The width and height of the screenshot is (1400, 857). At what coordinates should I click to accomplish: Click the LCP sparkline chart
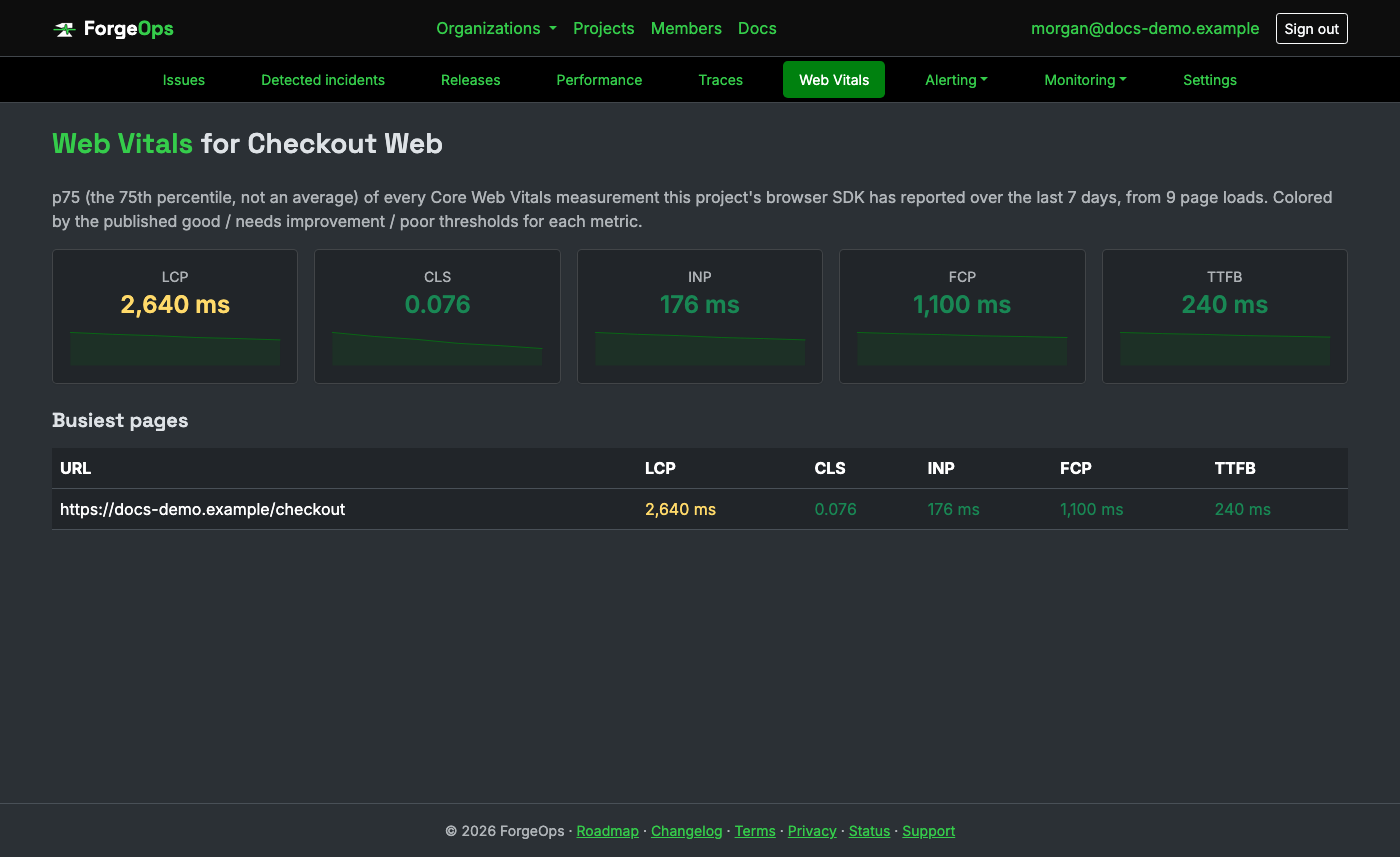(175, 348)
